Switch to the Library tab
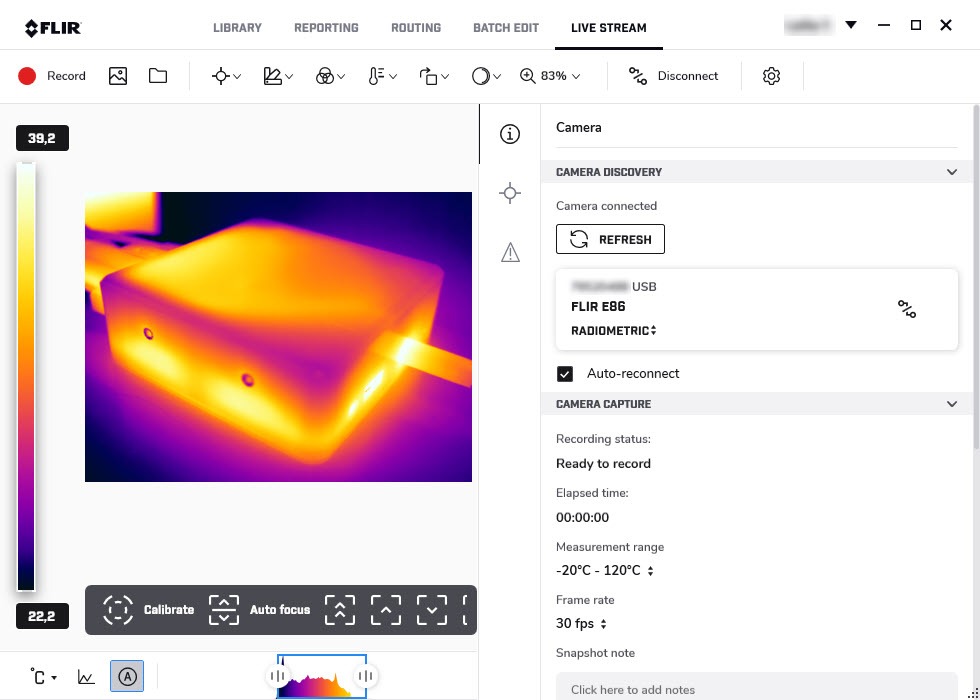 237,28
